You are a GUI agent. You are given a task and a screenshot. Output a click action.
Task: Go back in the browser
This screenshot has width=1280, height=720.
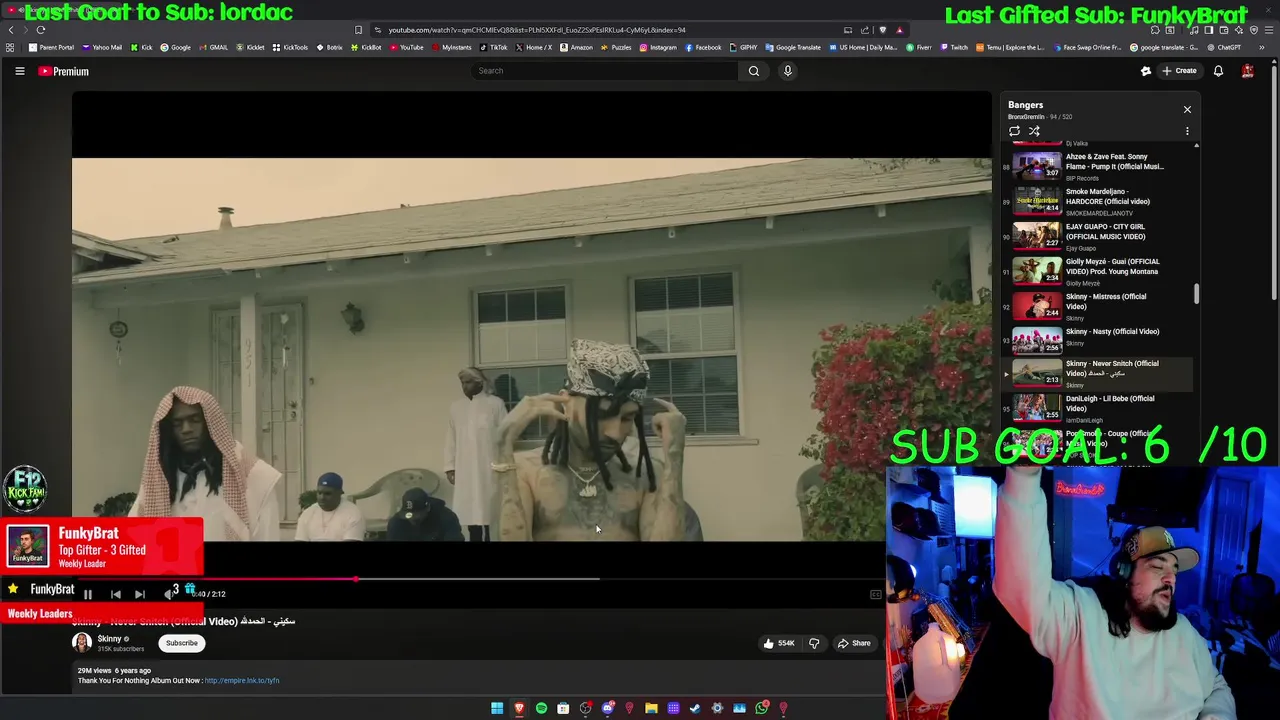(x=11, y=30)
